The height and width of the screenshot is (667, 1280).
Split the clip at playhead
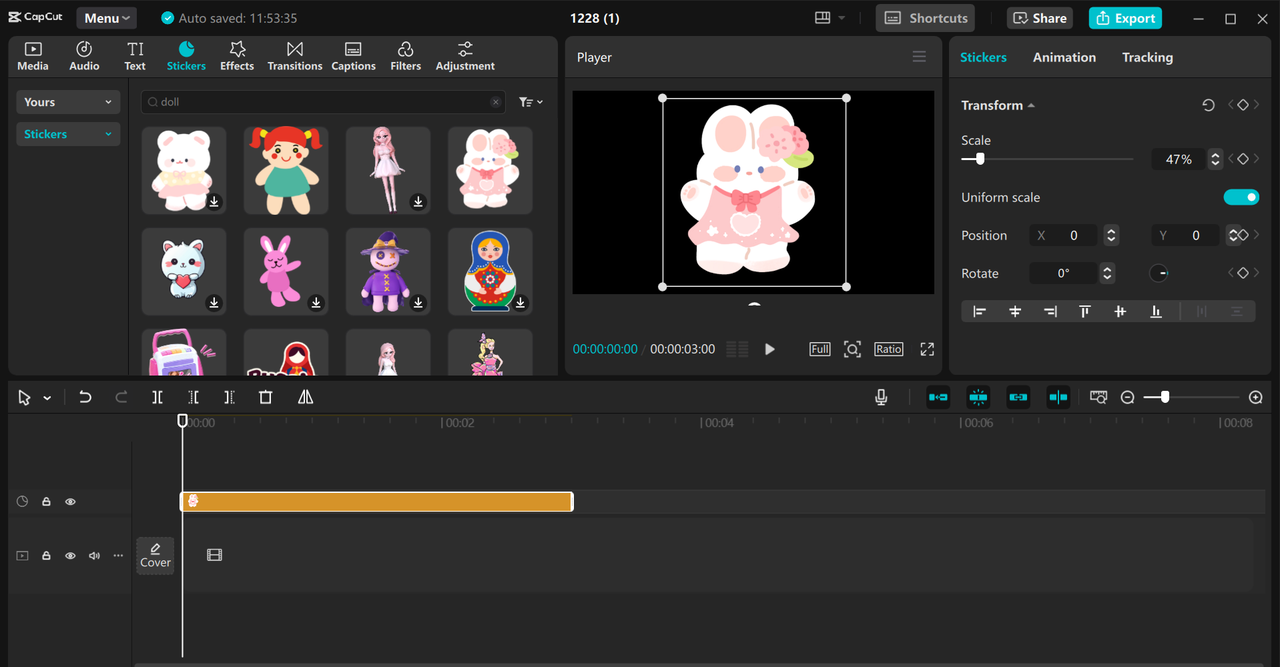tap(157, 397)
